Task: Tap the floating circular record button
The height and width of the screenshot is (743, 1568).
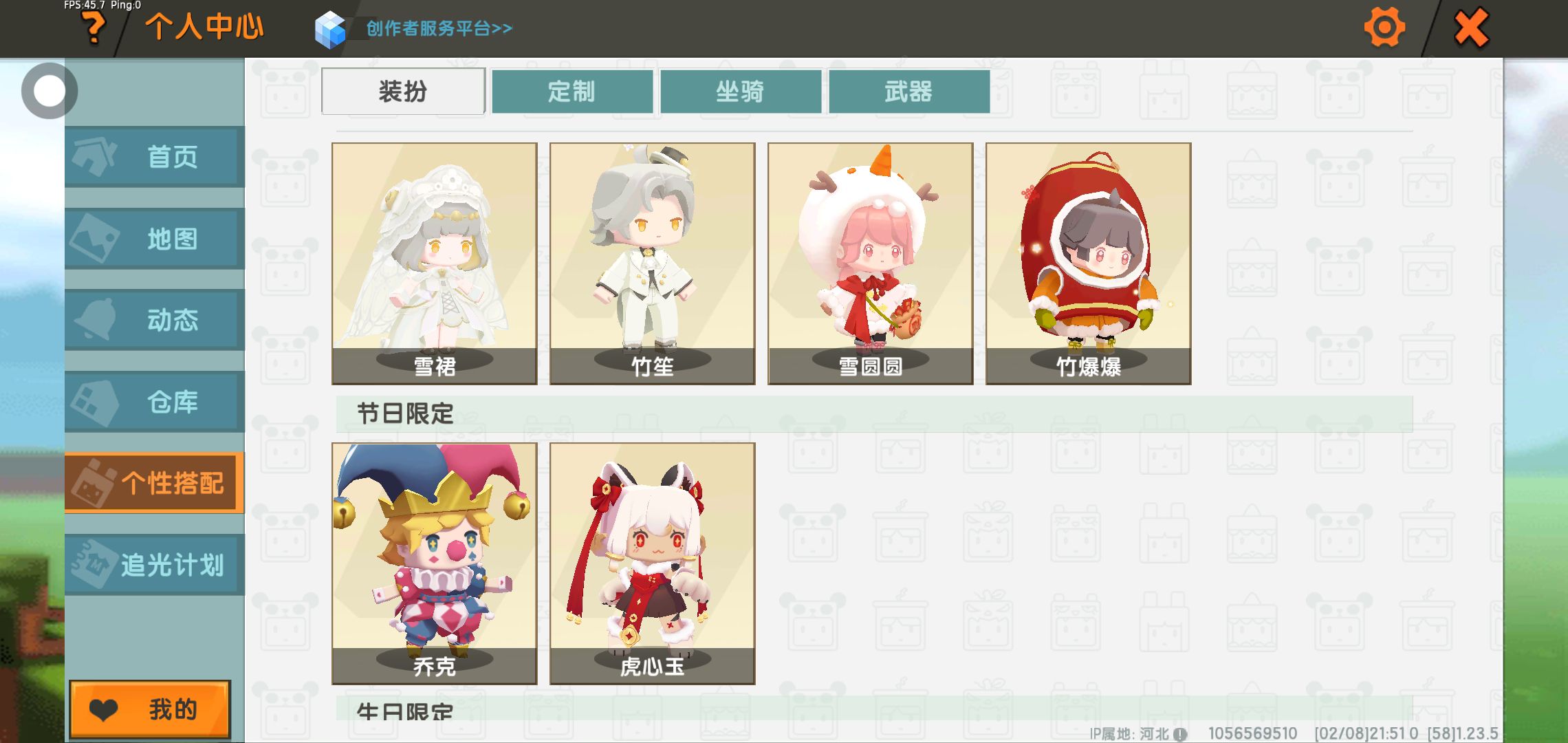Action: click(49, 91)
